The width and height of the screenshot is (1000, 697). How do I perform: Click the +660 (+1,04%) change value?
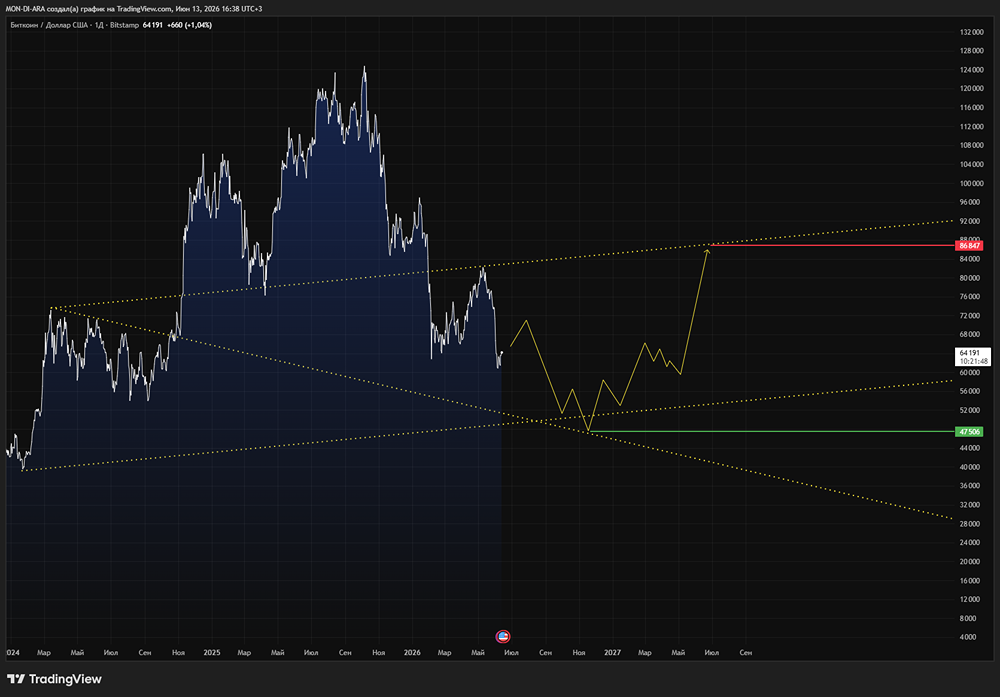coord(189,25)
